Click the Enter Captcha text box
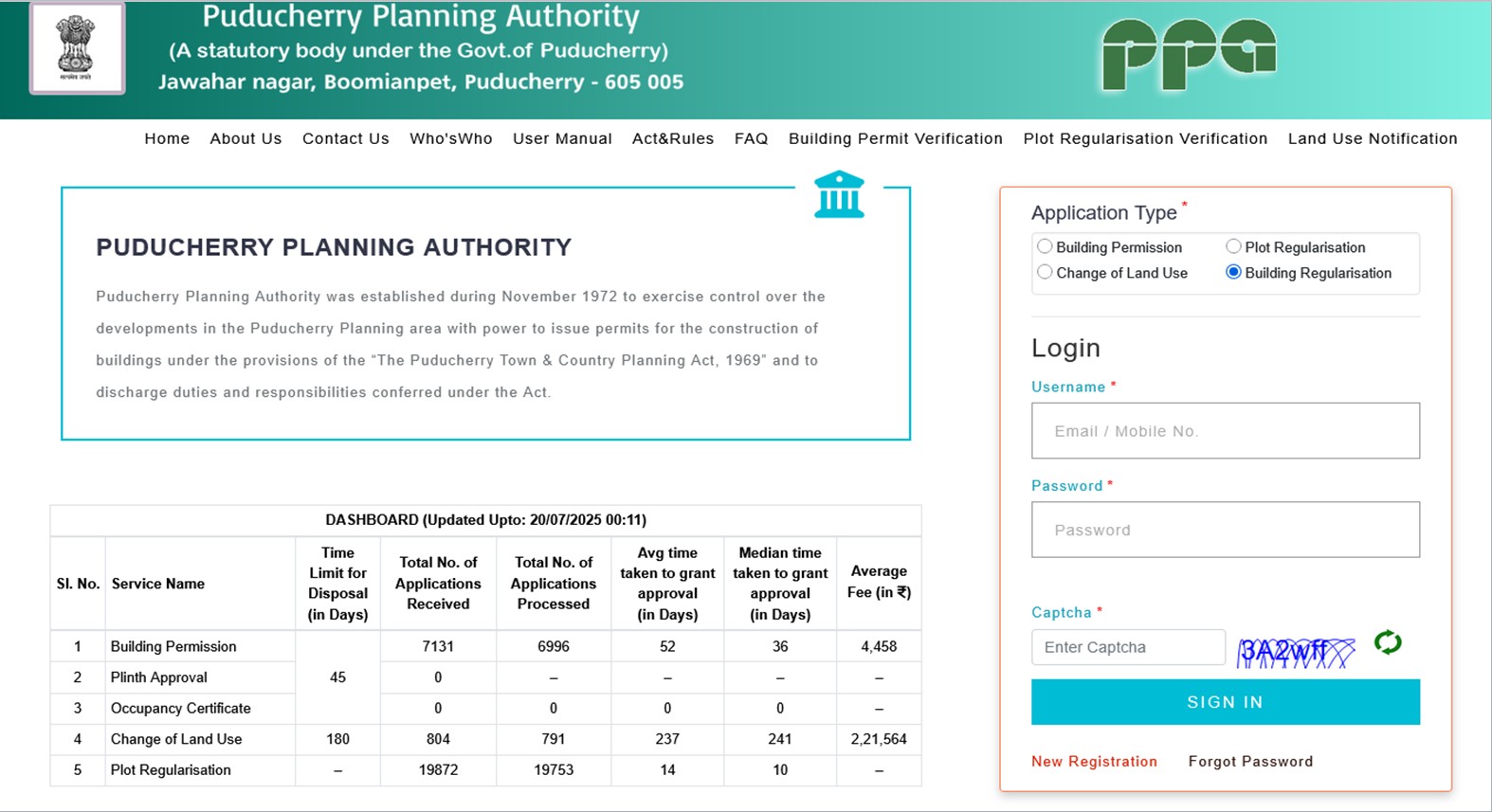This screenshot has height=812, width=1492. click(x=1128, y=647)
